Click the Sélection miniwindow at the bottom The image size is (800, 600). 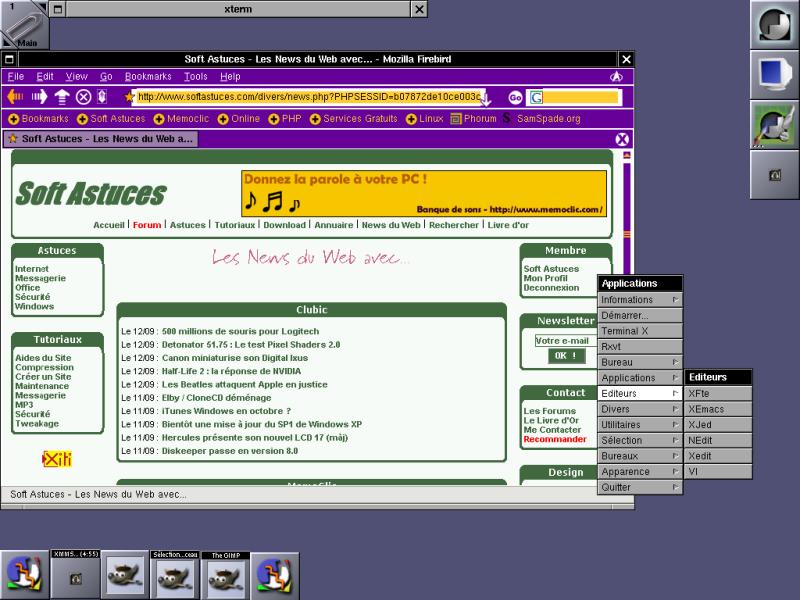coord(175,574)
